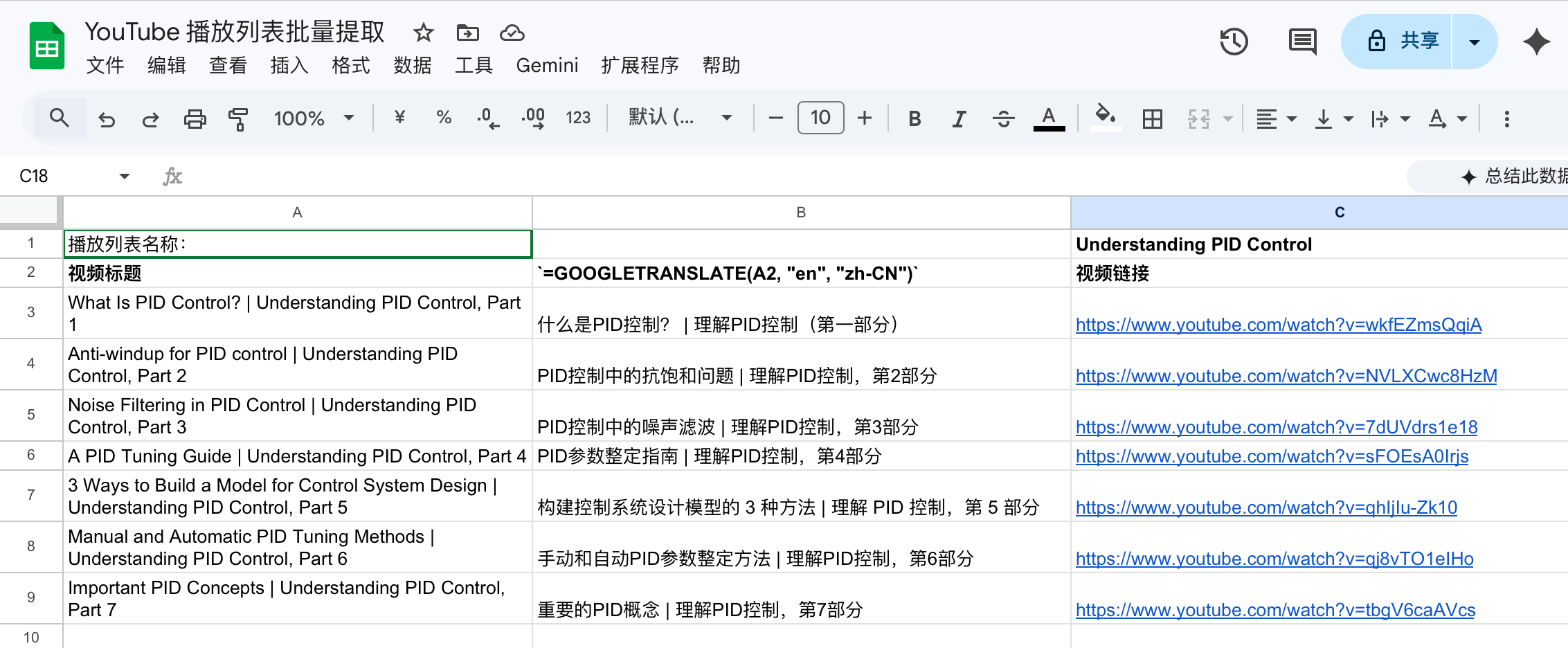
Task: Decrease font size with minus button
Action: (x=776, y=118)
